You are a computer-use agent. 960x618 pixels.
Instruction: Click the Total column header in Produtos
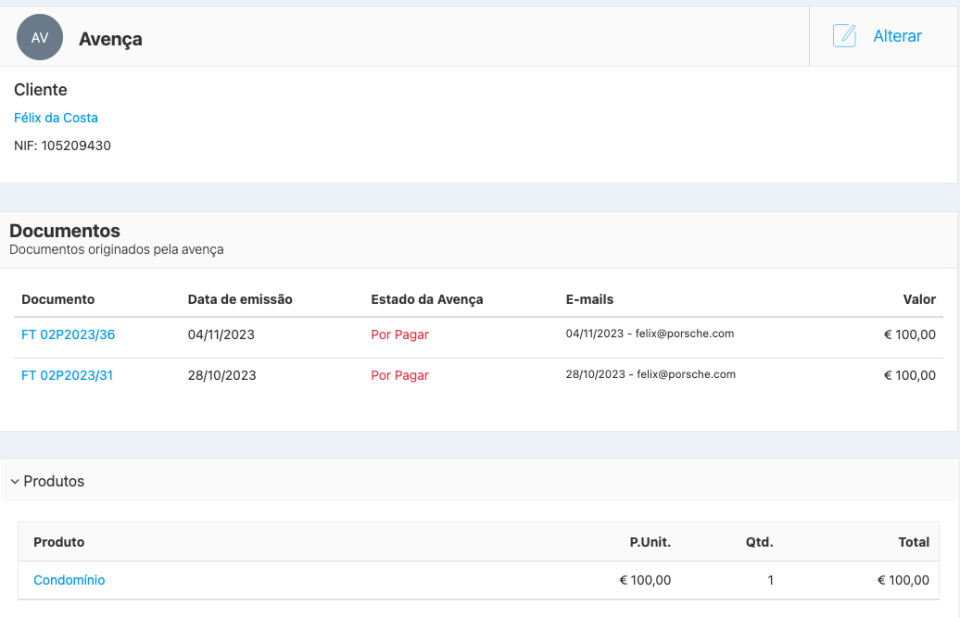913,542
